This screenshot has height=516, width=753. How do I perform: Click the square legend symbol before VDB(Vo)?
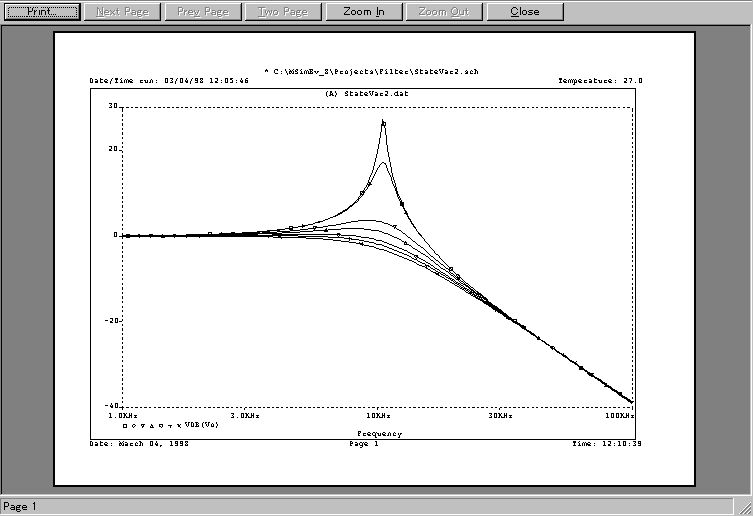(124, 425)
